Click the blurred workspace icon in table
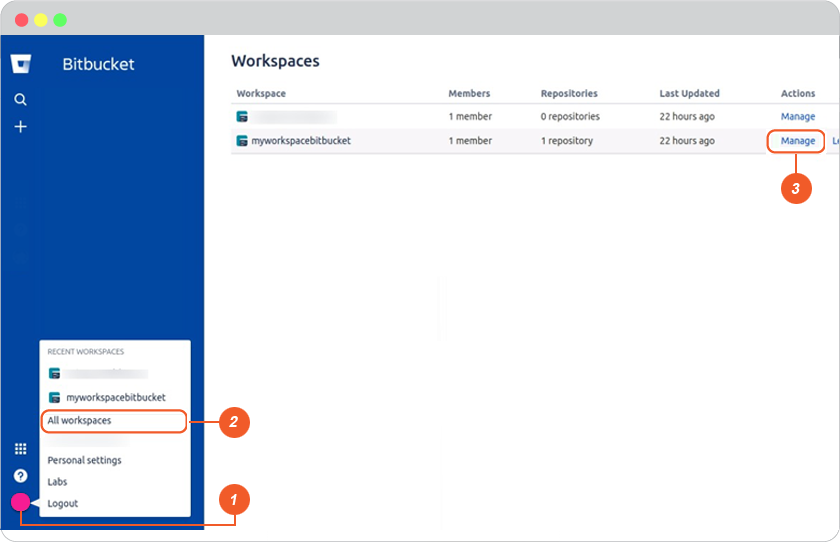The image size is (840, 542). pos(242,116)
